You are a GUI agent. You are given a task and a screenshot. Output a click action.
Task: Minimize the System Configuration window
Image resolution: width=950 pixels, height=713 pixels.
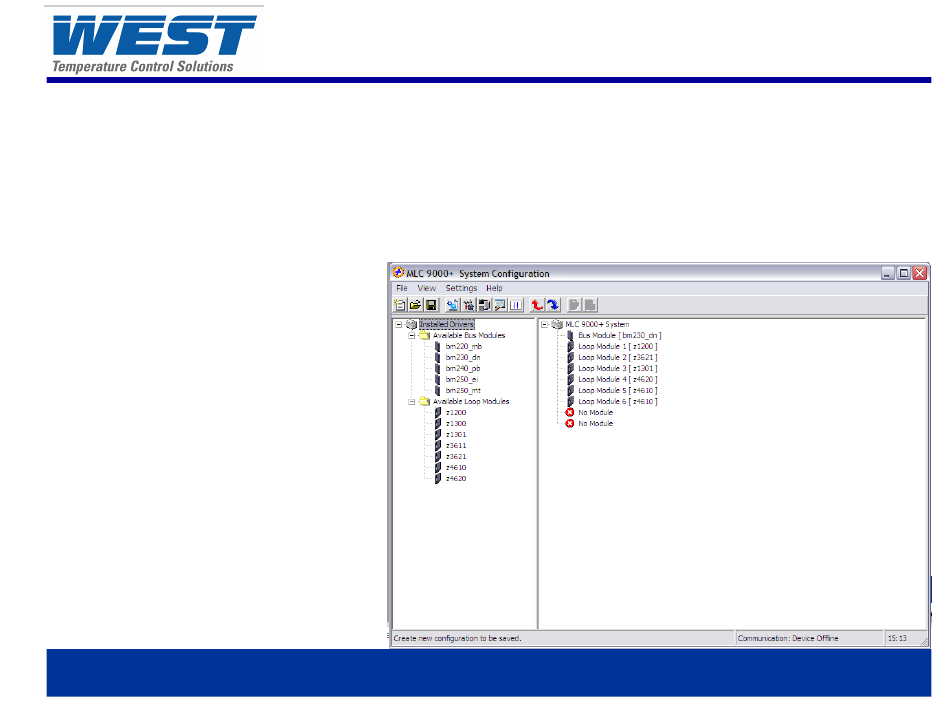888,273
